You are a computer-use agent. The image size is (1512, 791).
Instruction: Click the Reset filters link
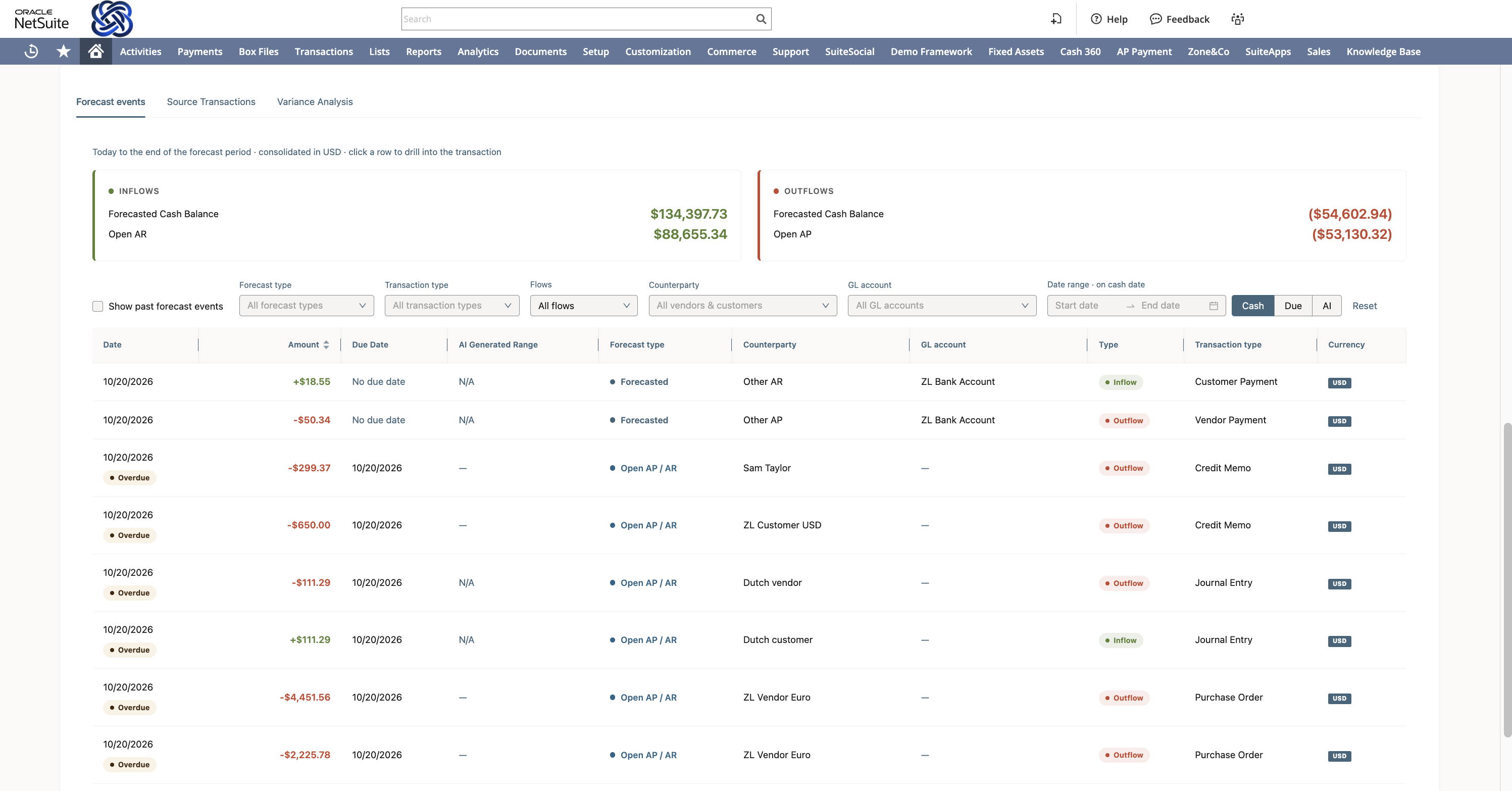point(1364,306)
